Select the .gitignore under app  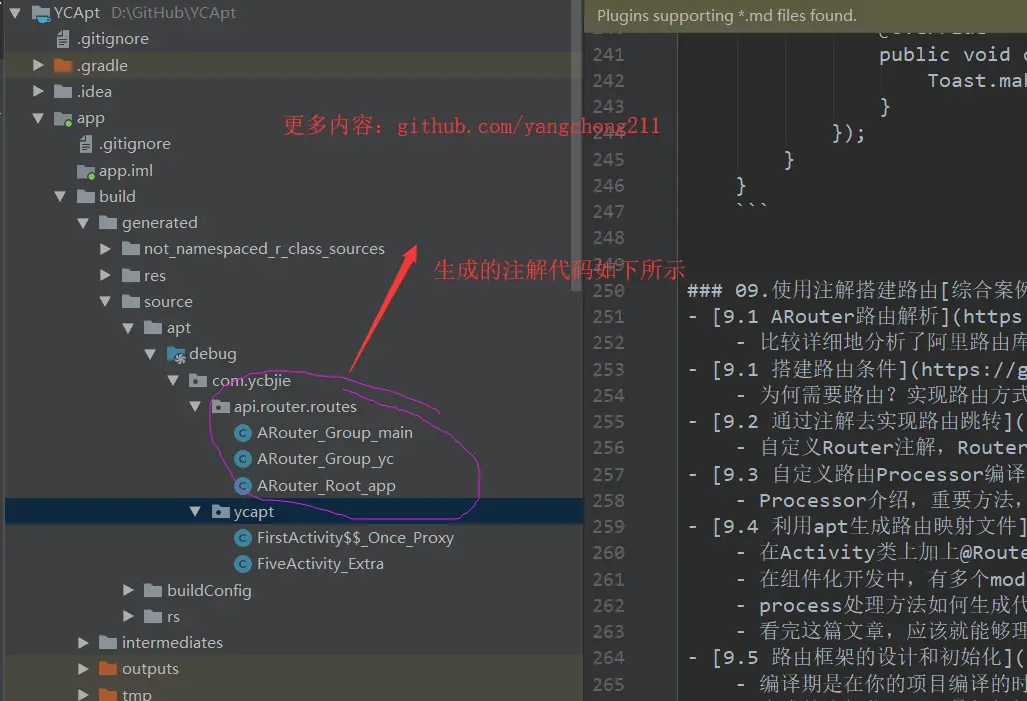[134, 144]
